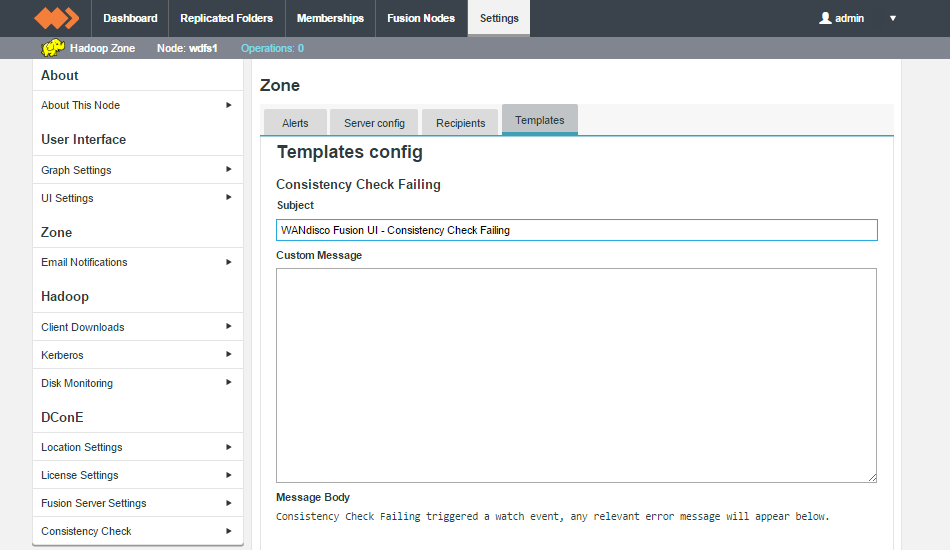Open the admin dropdown arrow
Image resolution: width=950 pixels, height=550 pixels.
pos(892,18)
